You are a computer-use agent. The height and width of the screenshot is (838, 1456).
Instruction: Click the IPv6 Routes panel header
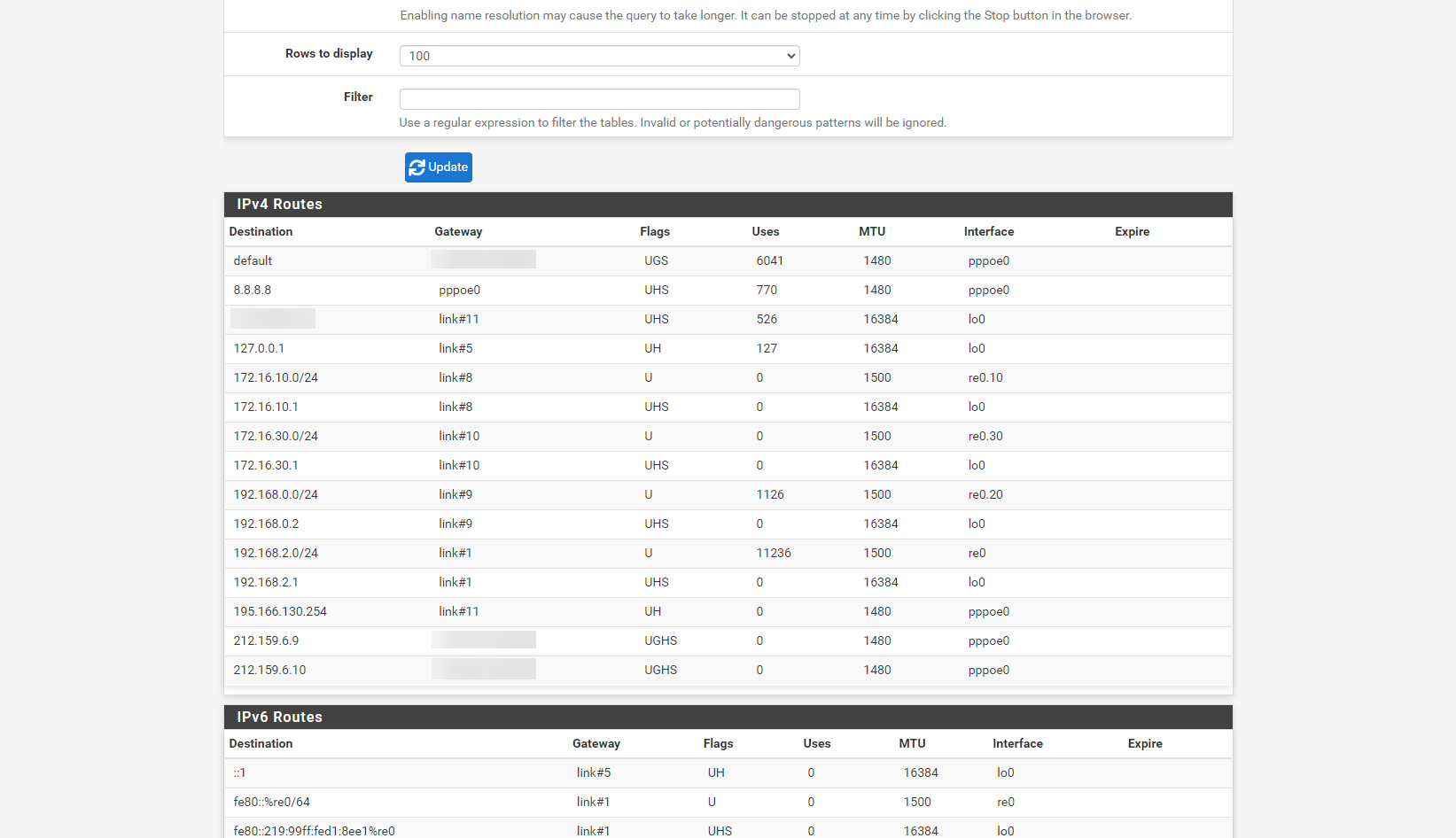click(x=728, y=718)
